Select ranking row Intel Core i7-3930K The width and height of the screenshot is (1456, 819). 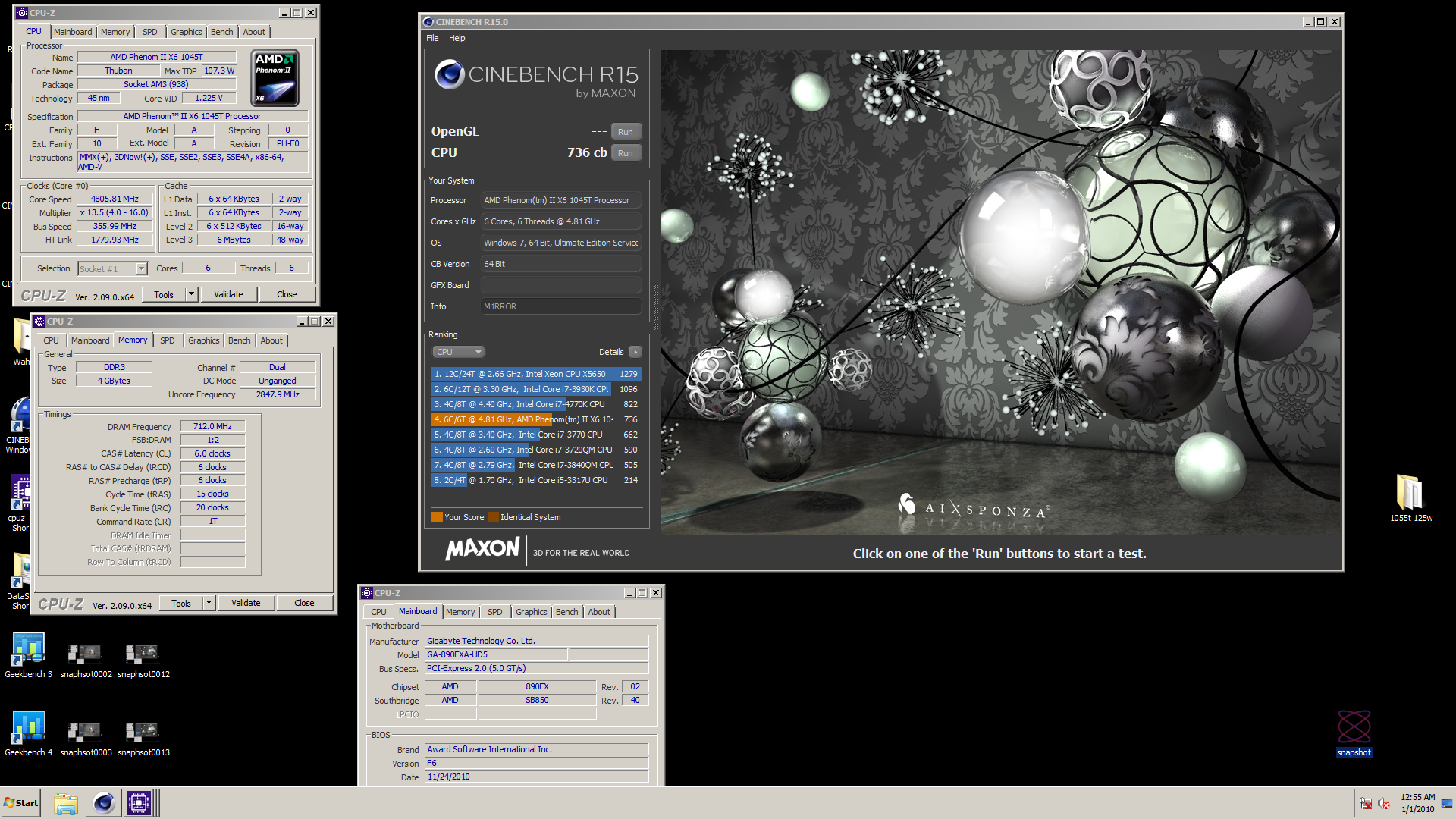coord(536,389)
